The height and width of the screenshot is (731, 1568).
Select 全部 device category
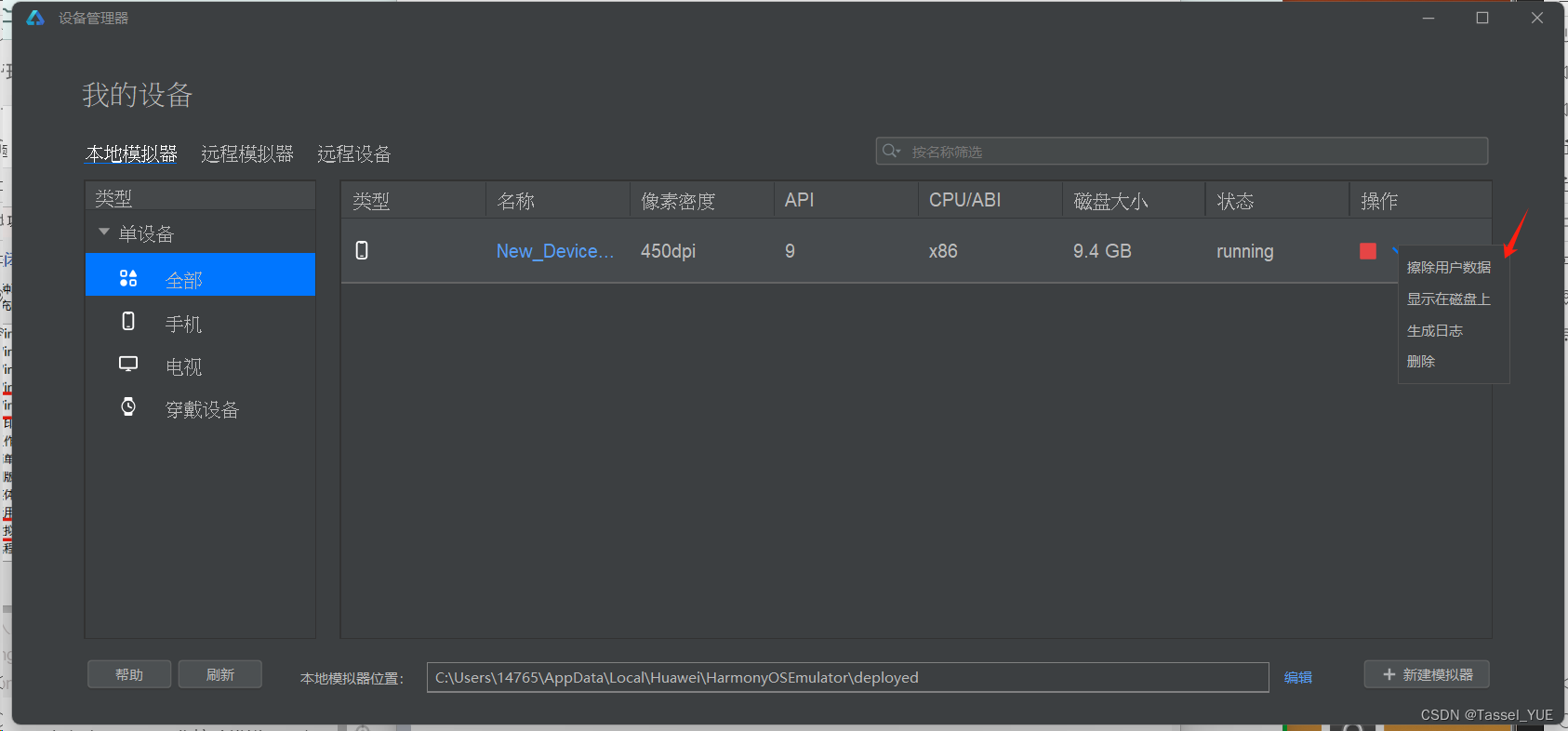[200, 275]
